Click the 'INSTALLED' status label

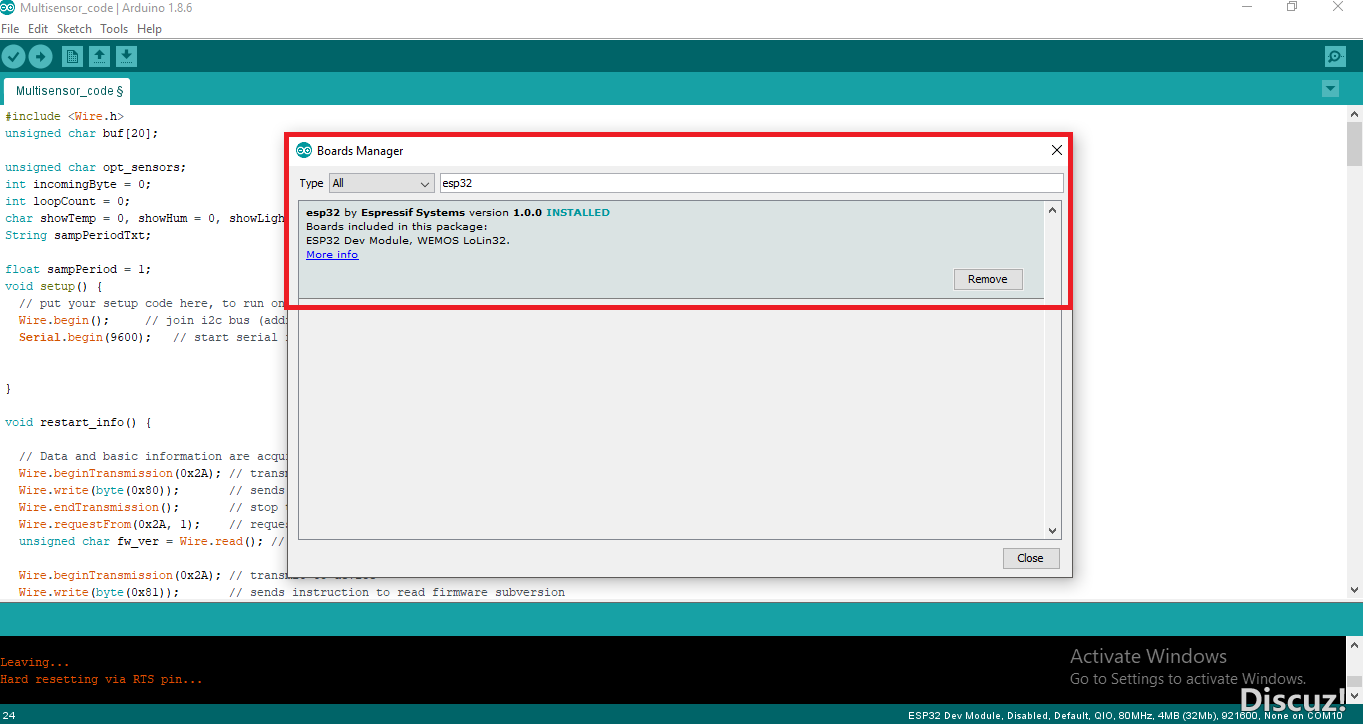(578, 212)
